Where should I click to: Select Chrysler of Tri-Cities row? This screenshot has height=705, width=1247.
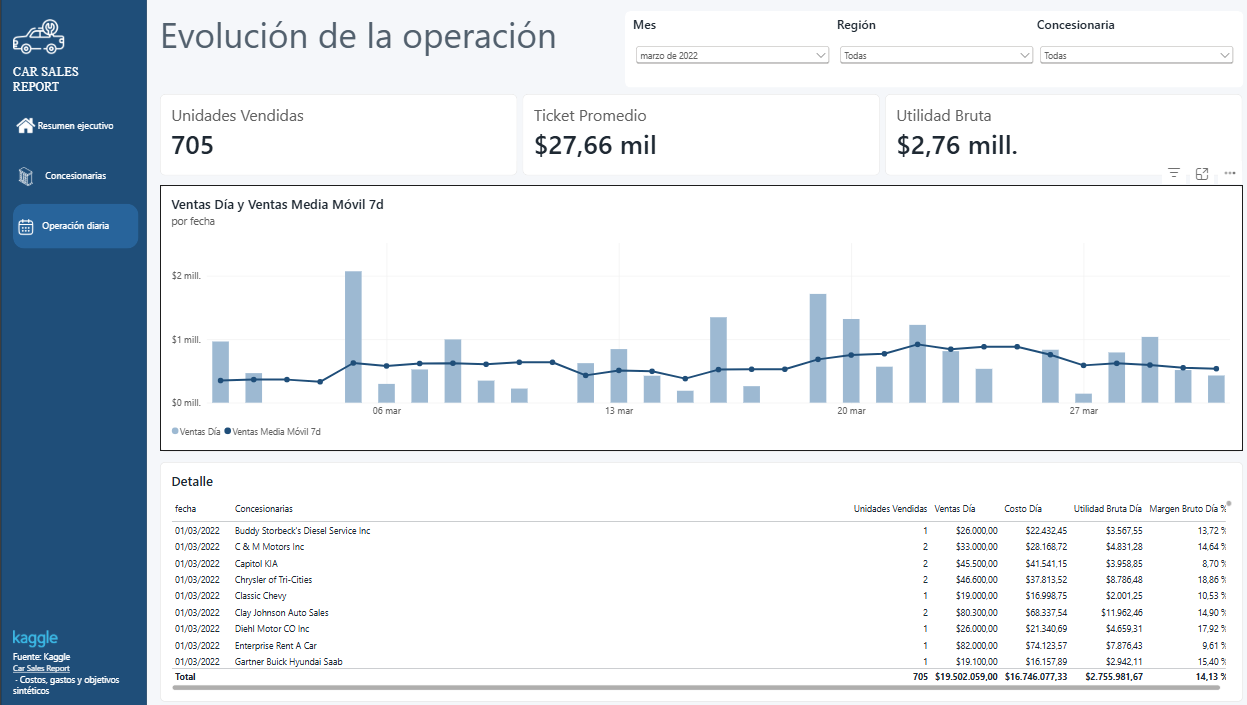coord(700,580)
